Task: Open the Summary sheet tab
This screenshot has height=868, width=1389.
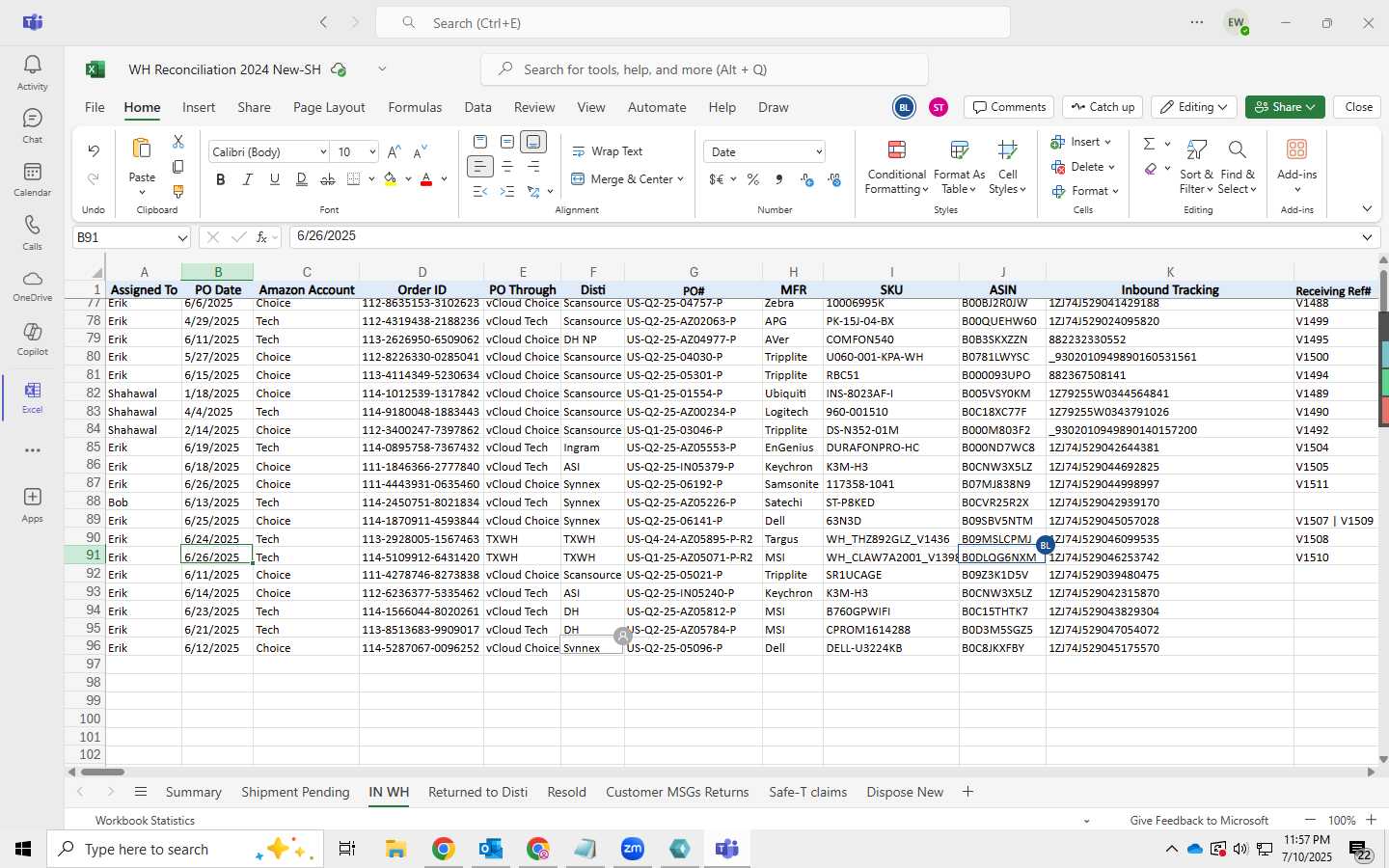Action: [193, 792]
